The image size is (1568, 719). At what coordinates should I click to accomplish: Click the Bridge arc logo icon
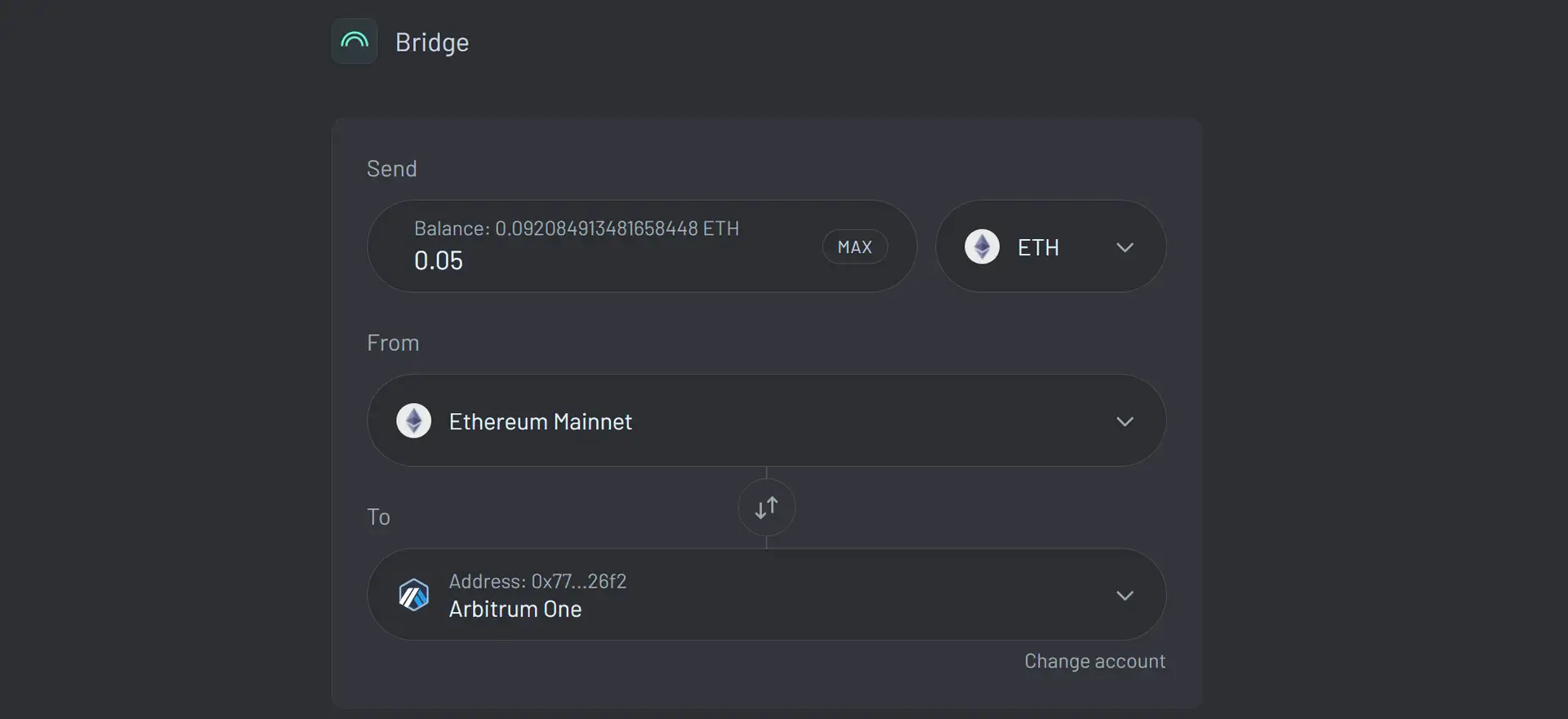(x=354, y=41)
